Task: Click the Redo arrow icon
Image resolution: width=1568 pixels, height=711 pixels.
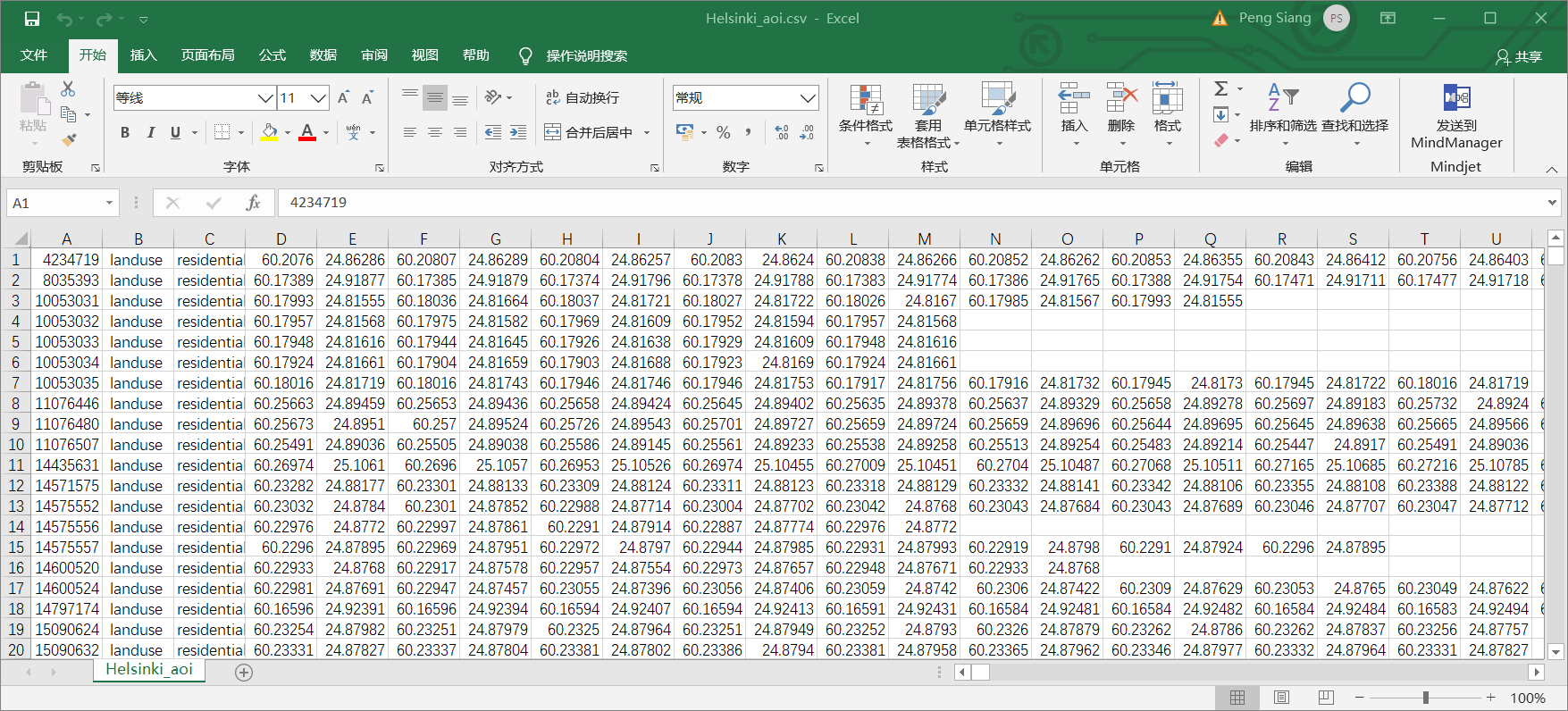Action: point(105,19)
